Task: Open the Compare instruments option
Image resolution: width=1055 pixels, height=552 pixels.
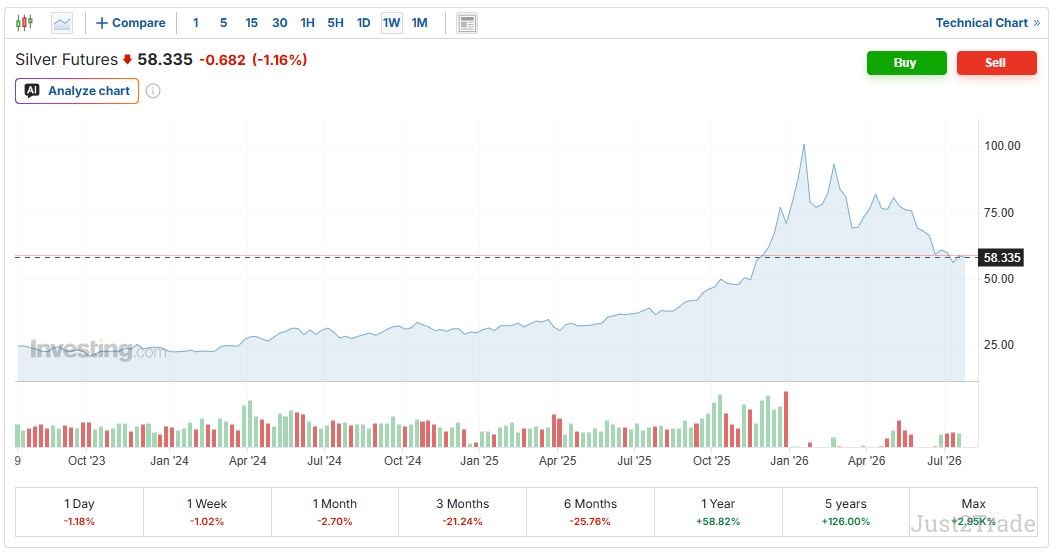Action: coord(131,23)
